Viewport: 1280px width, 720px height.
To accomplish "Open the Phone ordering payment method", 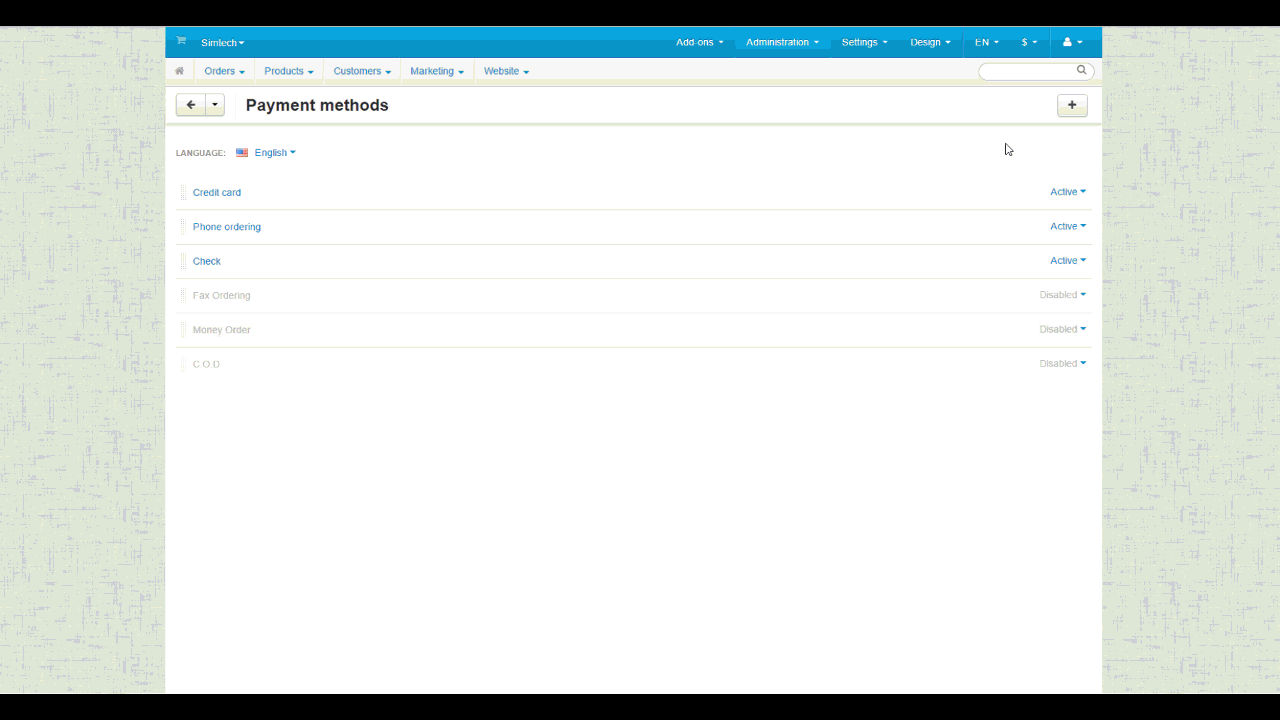I will tap(227, 227).
